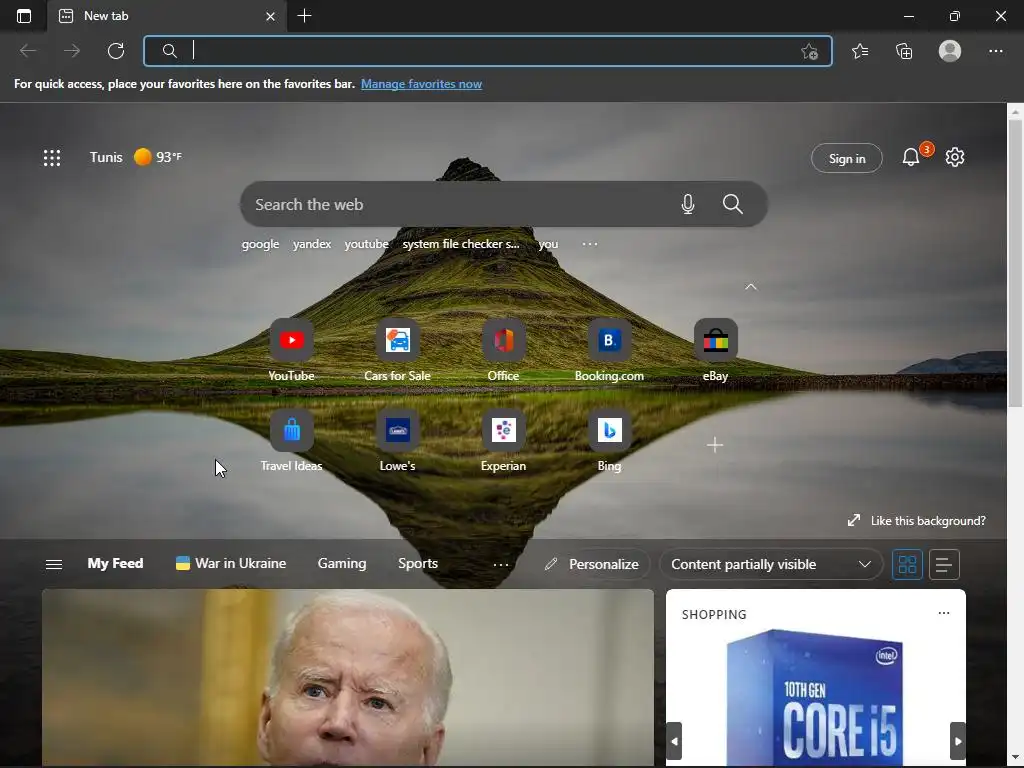1024x768 pixels.
Task: Open the Experian quick link
Action: click(504, 441)
